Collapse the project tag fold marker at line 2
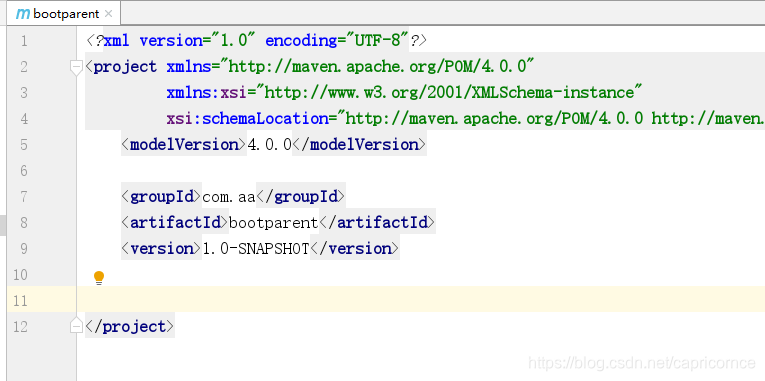The image size is (765, 381). (x=76, y=67)
